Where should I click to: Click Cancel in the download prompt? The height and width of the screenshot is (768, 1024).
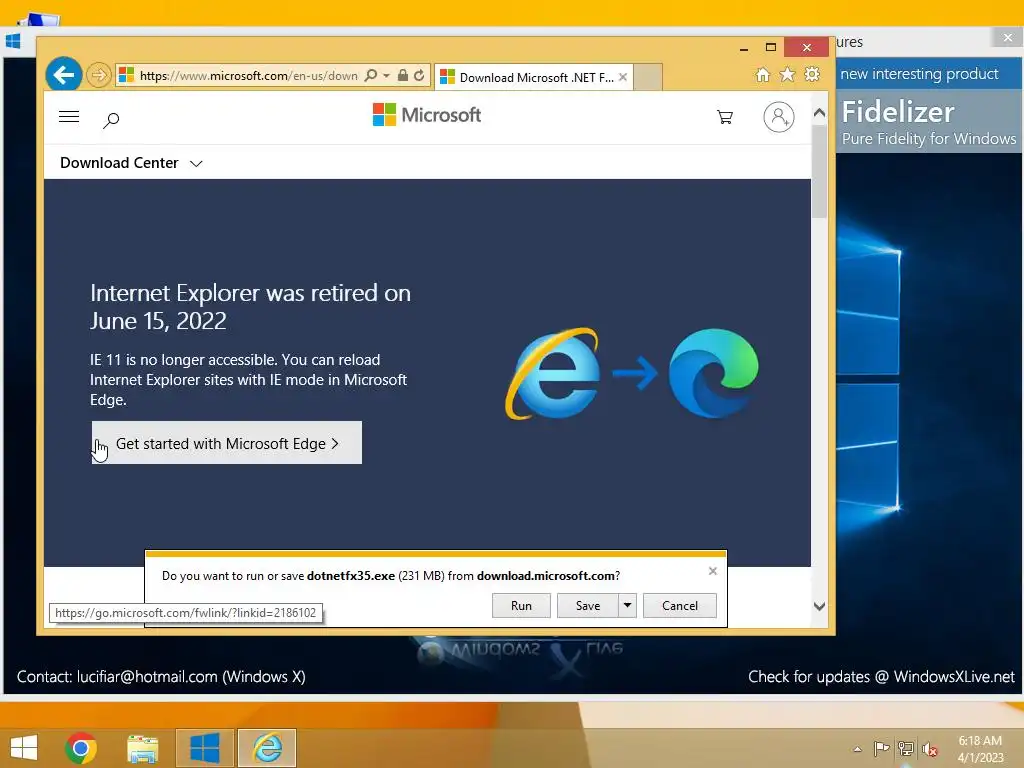point(680,605)
